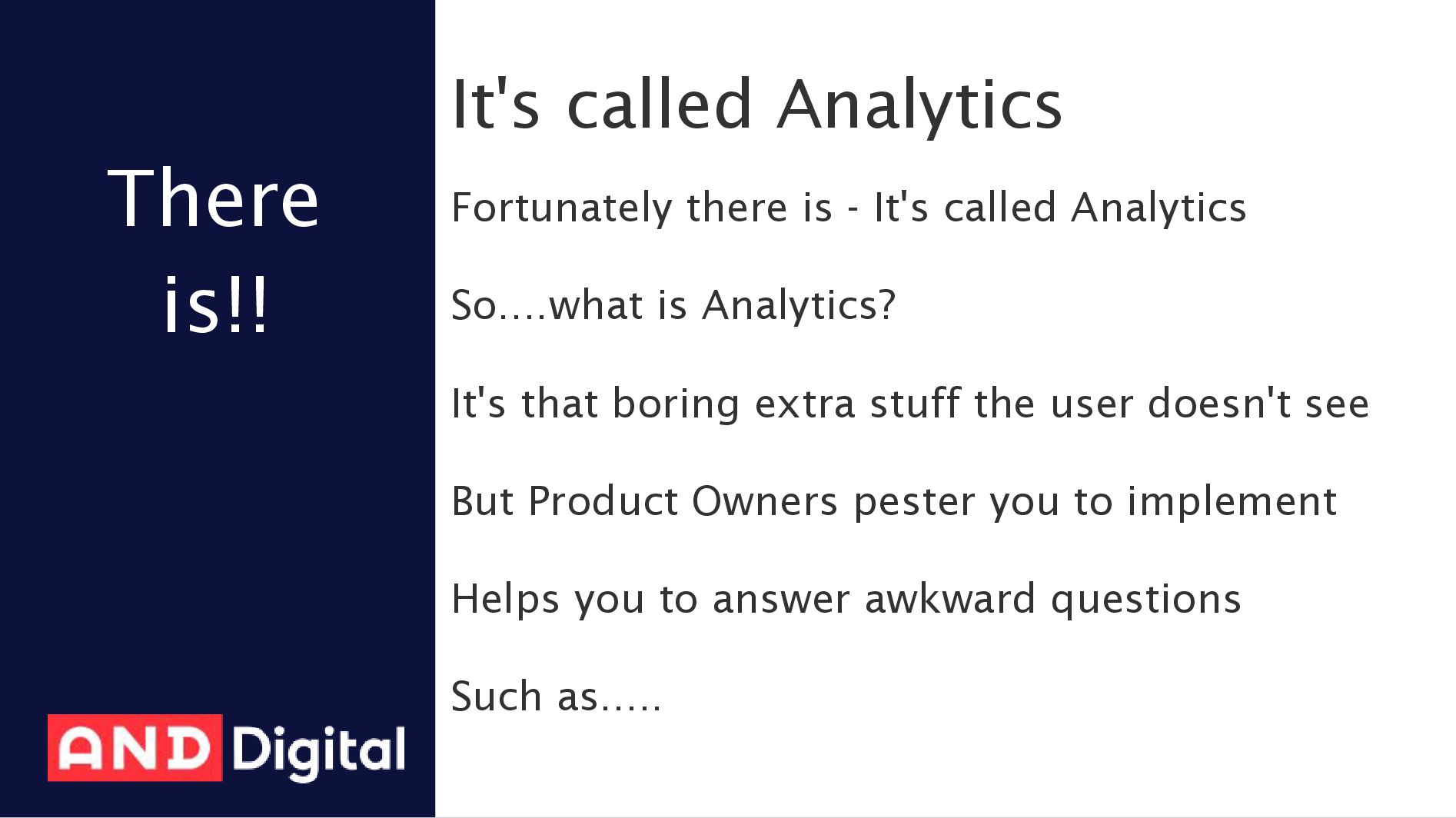Click the word doesn't in third line
This screenshot has width=1456, height=818.
tap(1219, 404)
